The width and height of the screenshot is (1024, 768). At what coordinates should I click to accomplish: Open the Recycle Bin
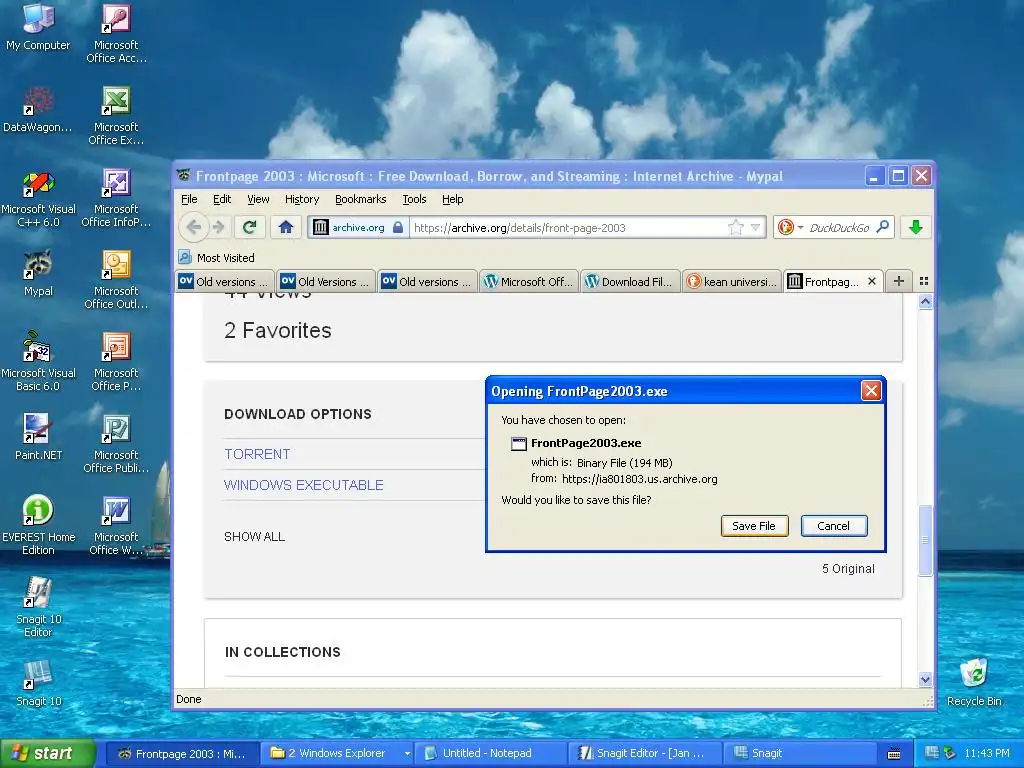pos(974,683)
